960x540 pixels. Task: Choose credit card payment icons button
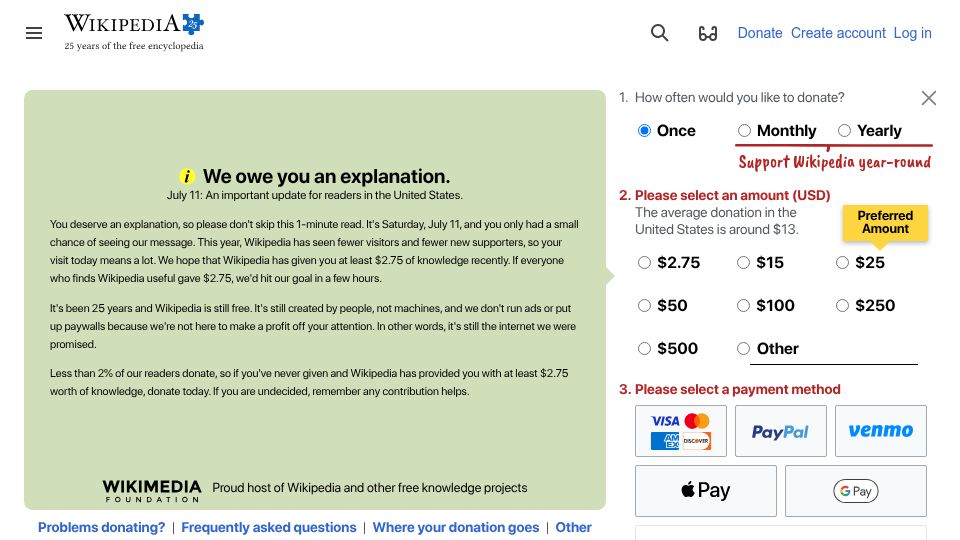coord(681,431)
